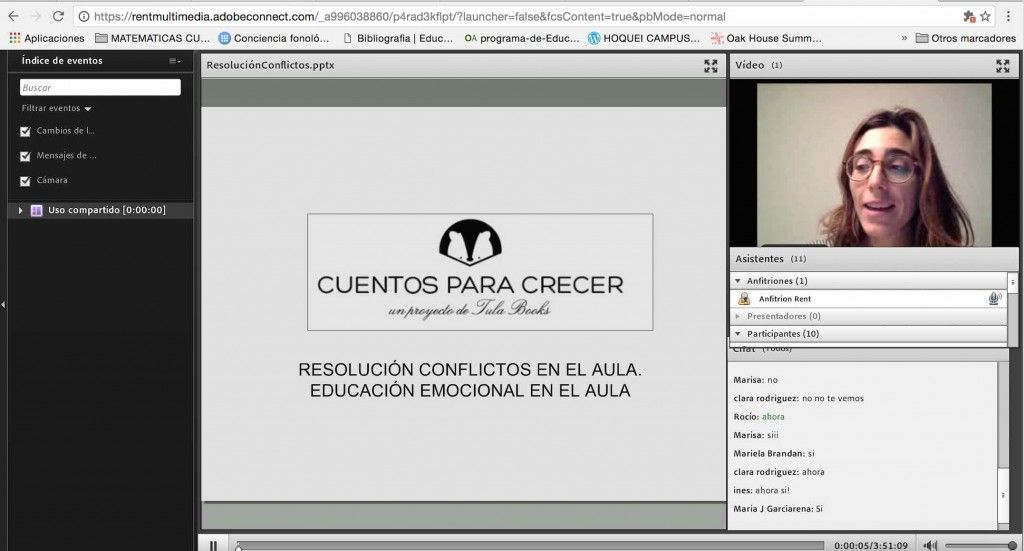Uncheck the Cambios de l... checkbox
This screenshot has height=551, width=1024.
pyautogui.click(x=25, y=131)
